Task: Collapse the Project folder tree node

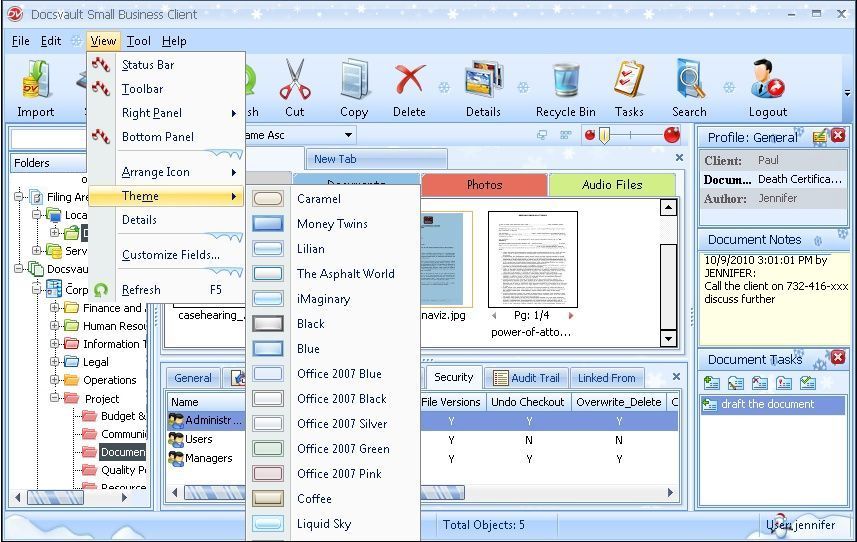Action: pos(54,398)
